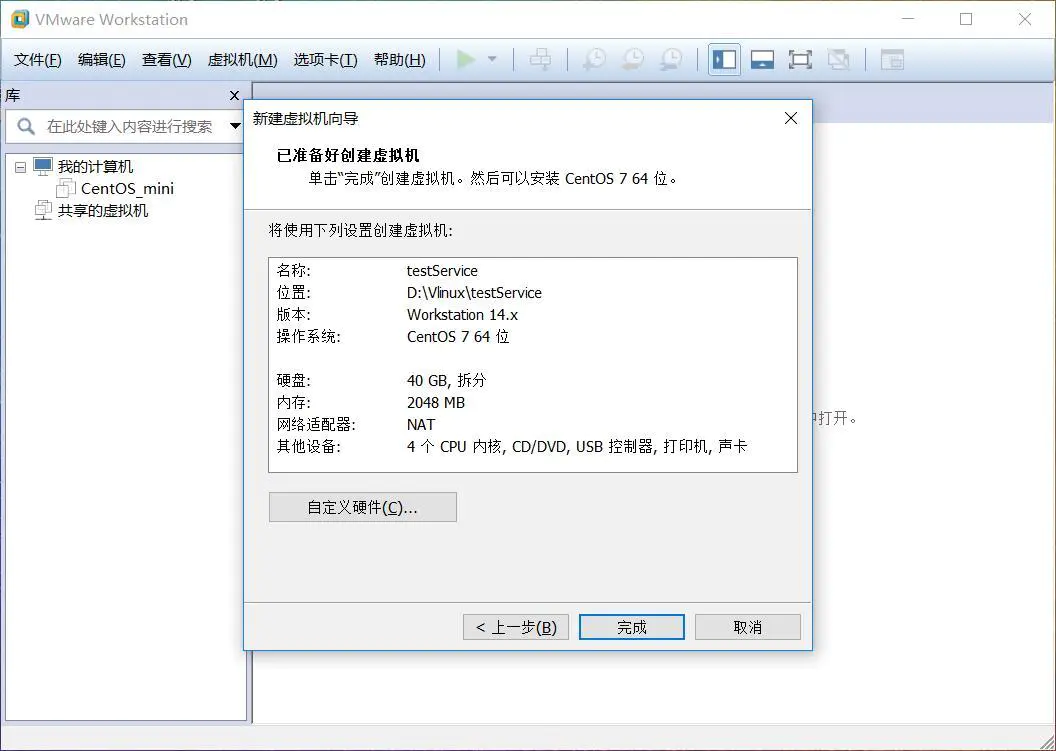Click the take snapshot toolbar icon
The height and width of the screenshot is (751, 1056).
point(594,59)
